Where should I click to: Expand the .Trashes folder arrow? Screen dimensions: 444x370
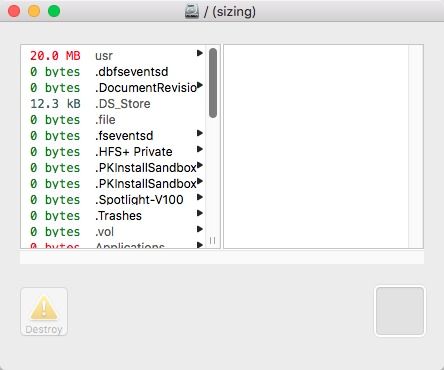click(x=200, y=213)
